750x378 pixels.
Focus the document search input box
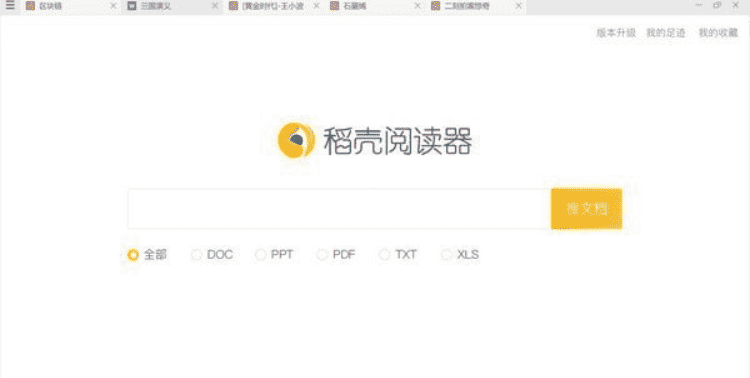tap(339, 209)
